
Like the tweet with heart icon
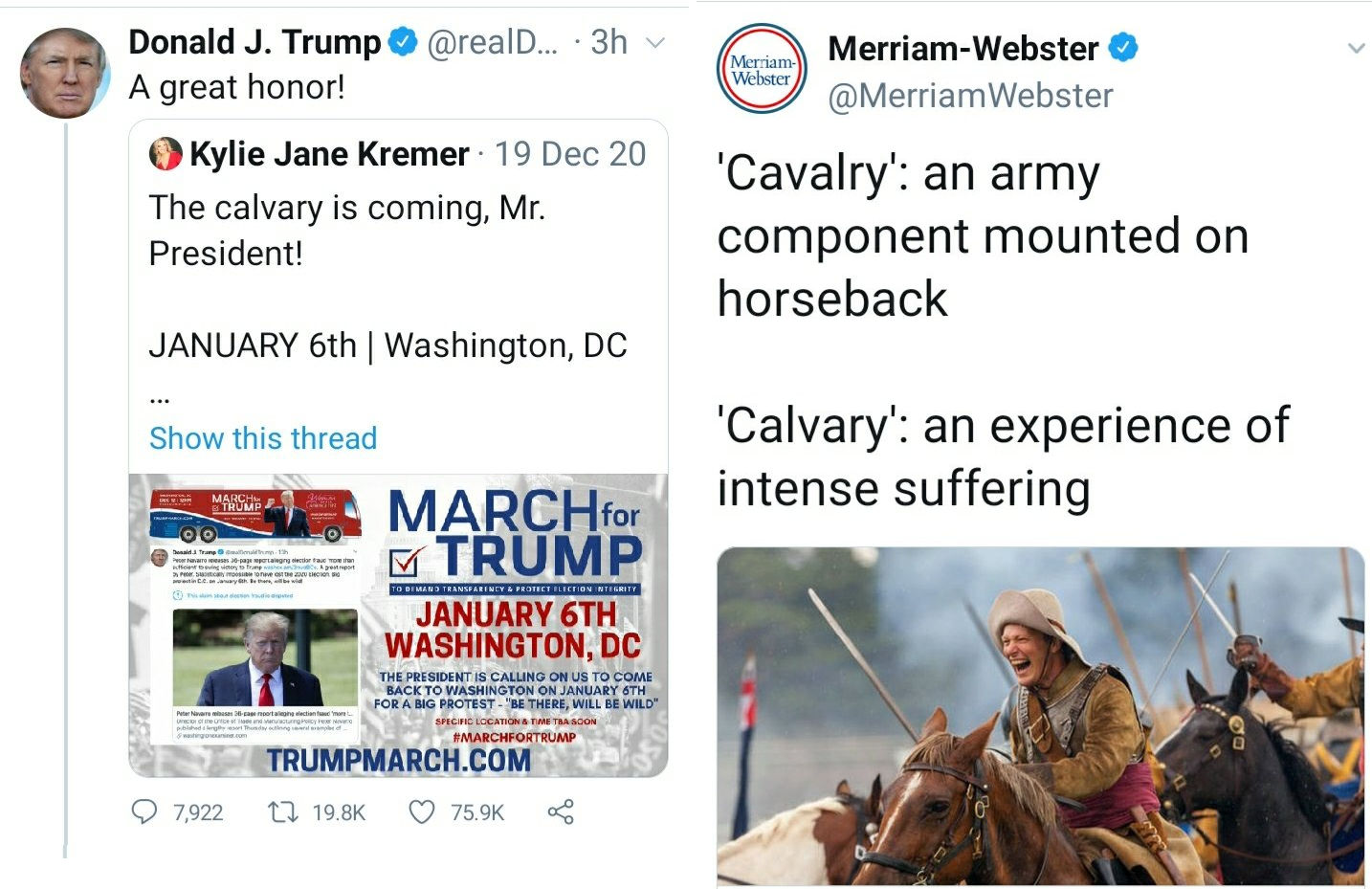[422, 812]
